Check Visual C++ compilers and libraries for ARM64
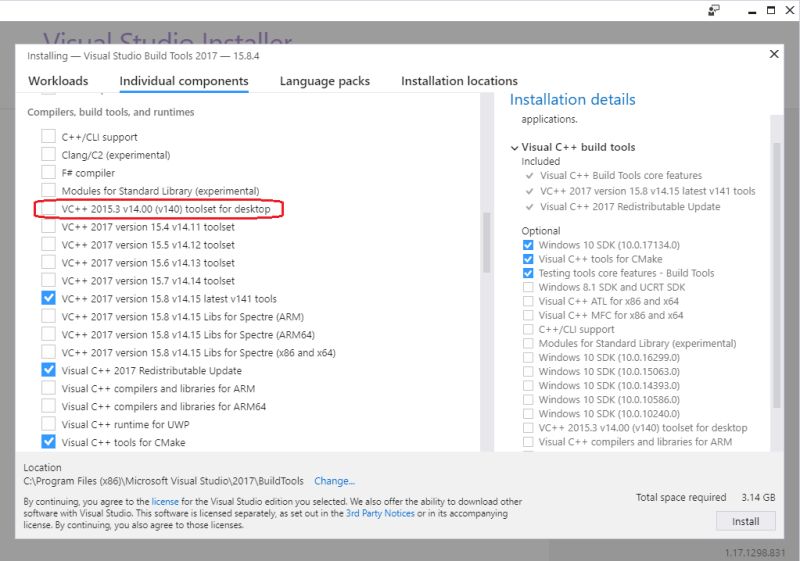Image resolution: width=800 pixels, height=561 pixels. coord(48,406)
